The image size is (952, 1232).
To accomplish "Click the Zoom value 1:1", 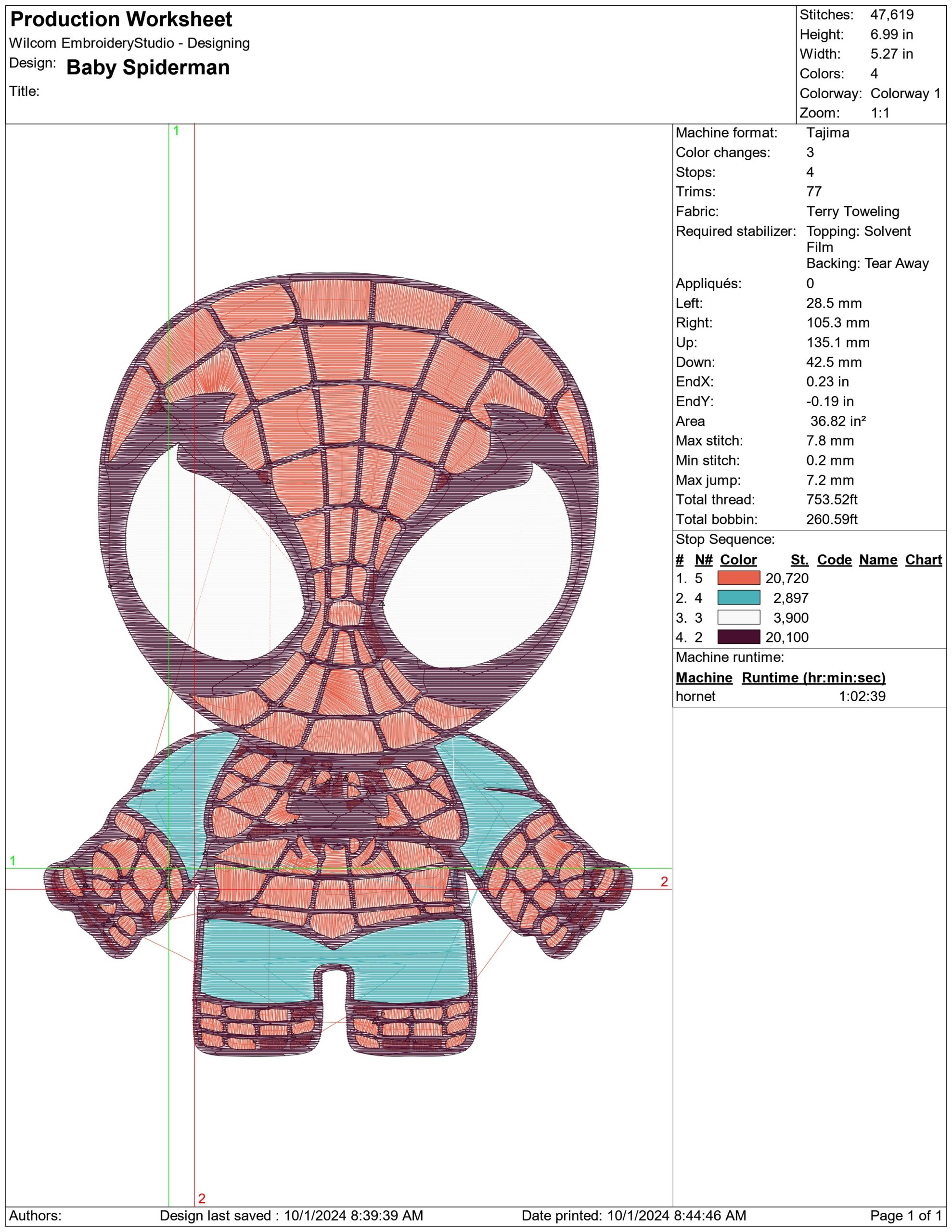I will pyautogui.click(x=880, y=113).
